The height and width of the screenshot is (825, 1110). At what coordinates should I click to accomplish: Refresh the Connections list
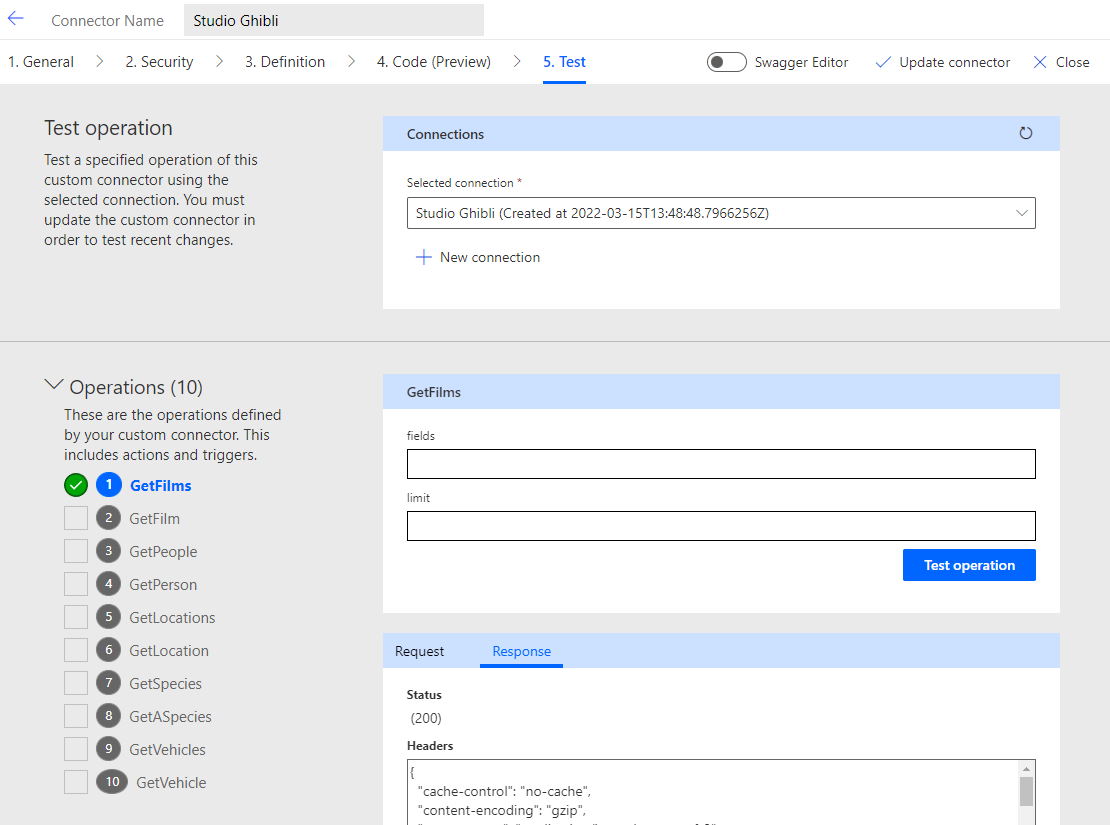[x=1025, y=133]
